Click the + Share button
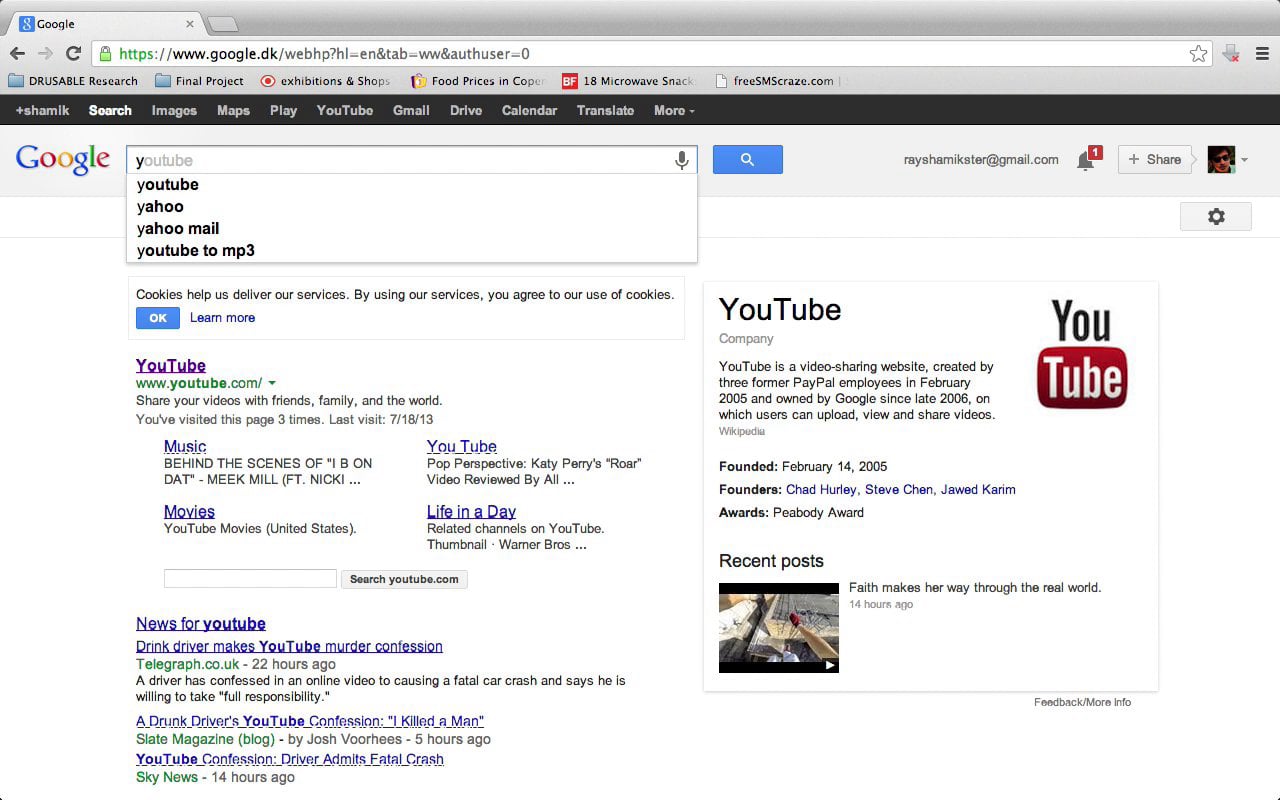Screen dimensions: 1280x800 pyautogui.click(x=1155, y=160)
